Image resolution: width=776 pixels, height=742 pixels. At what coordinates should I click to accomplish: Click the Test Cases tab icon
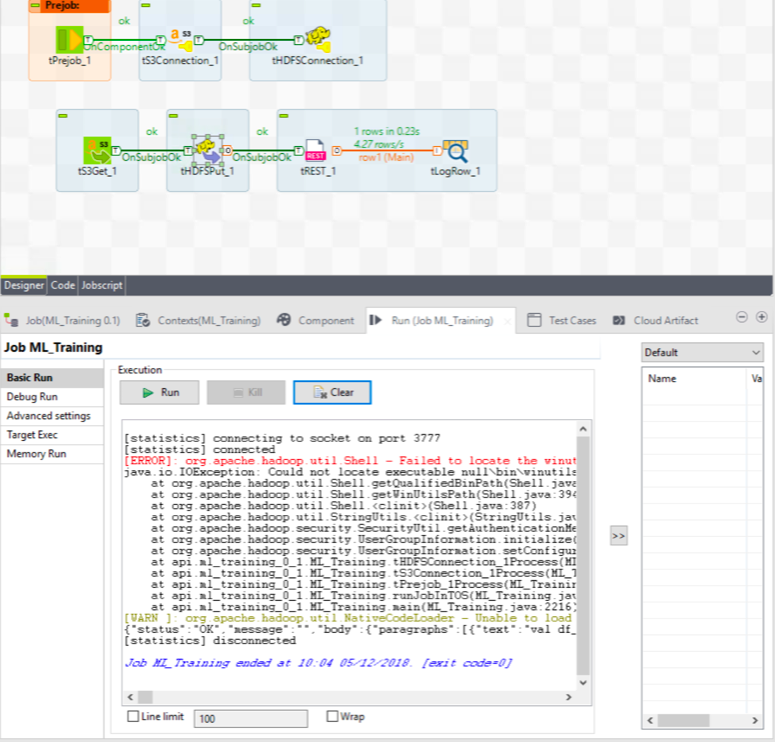tap(534, 320)
